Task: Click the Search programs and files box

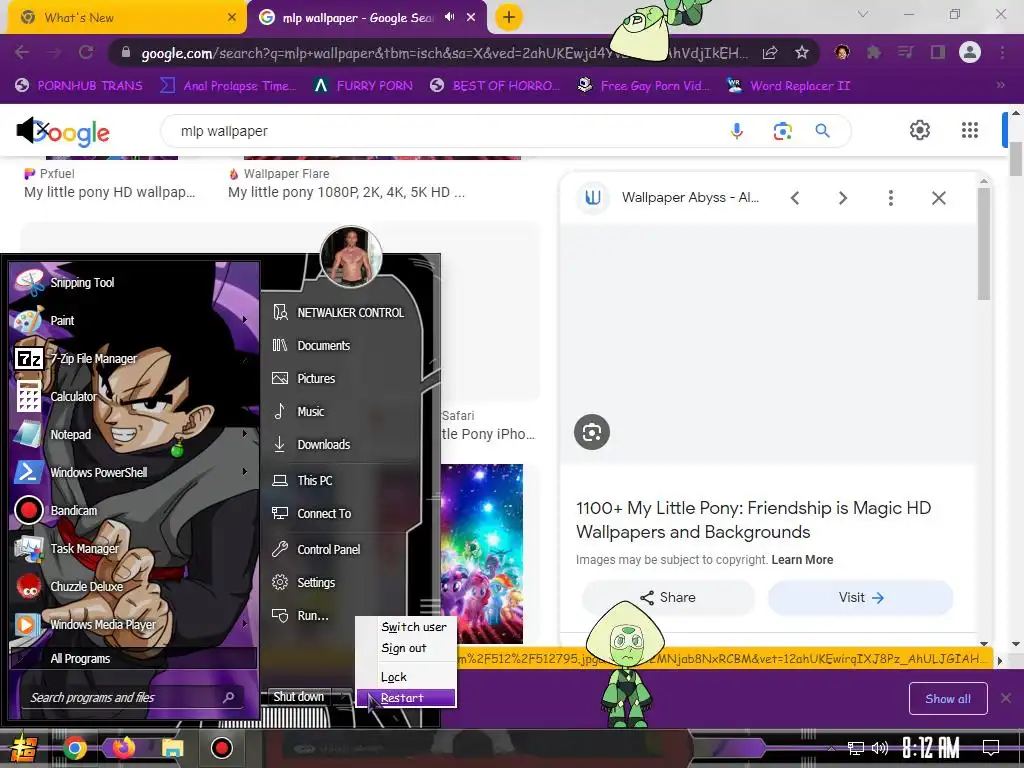Action: [132, 697]
